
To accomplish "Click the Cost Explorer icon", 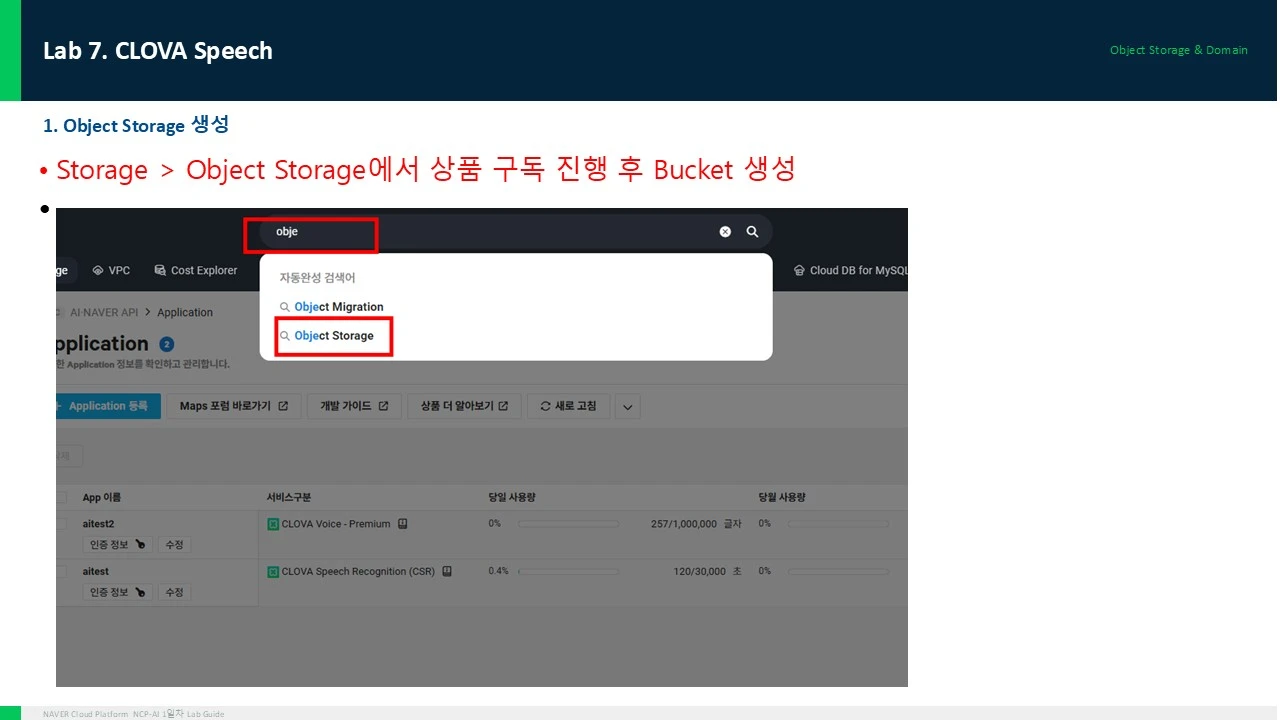I will click(160, 270).
